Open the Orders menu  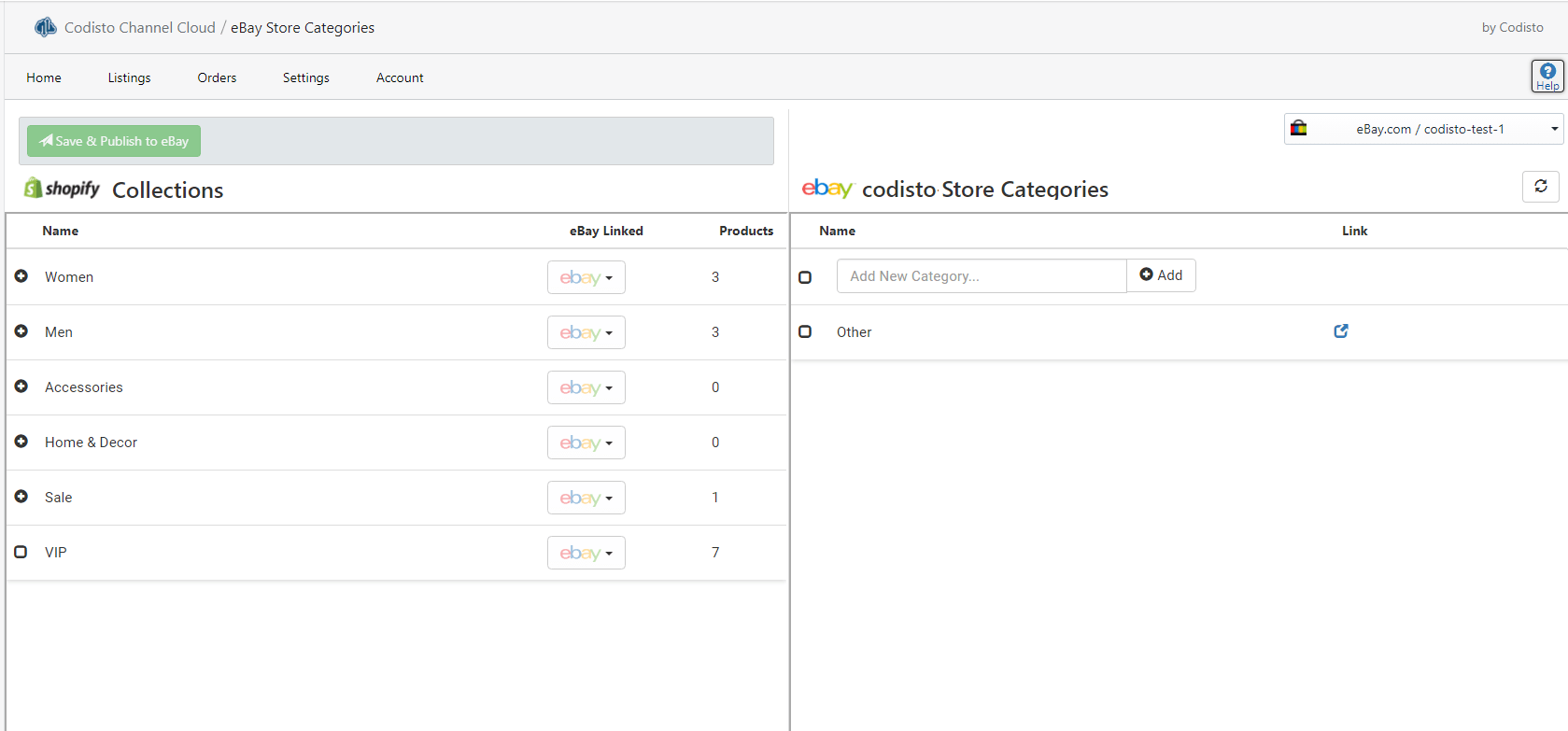[x=217, y=77]
